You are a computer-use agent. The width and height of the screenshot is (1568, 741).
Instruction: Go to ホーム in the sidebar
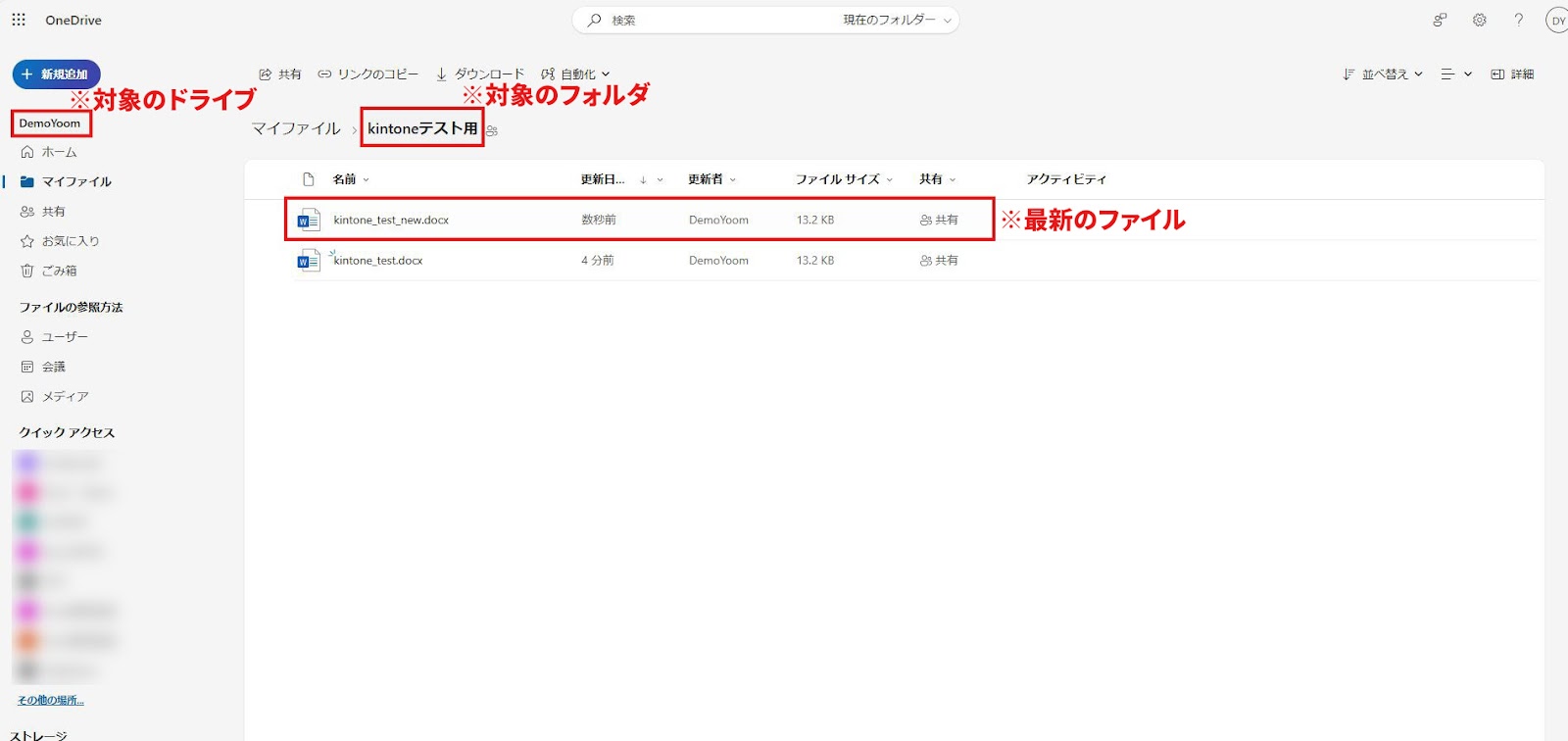(59, 152)
